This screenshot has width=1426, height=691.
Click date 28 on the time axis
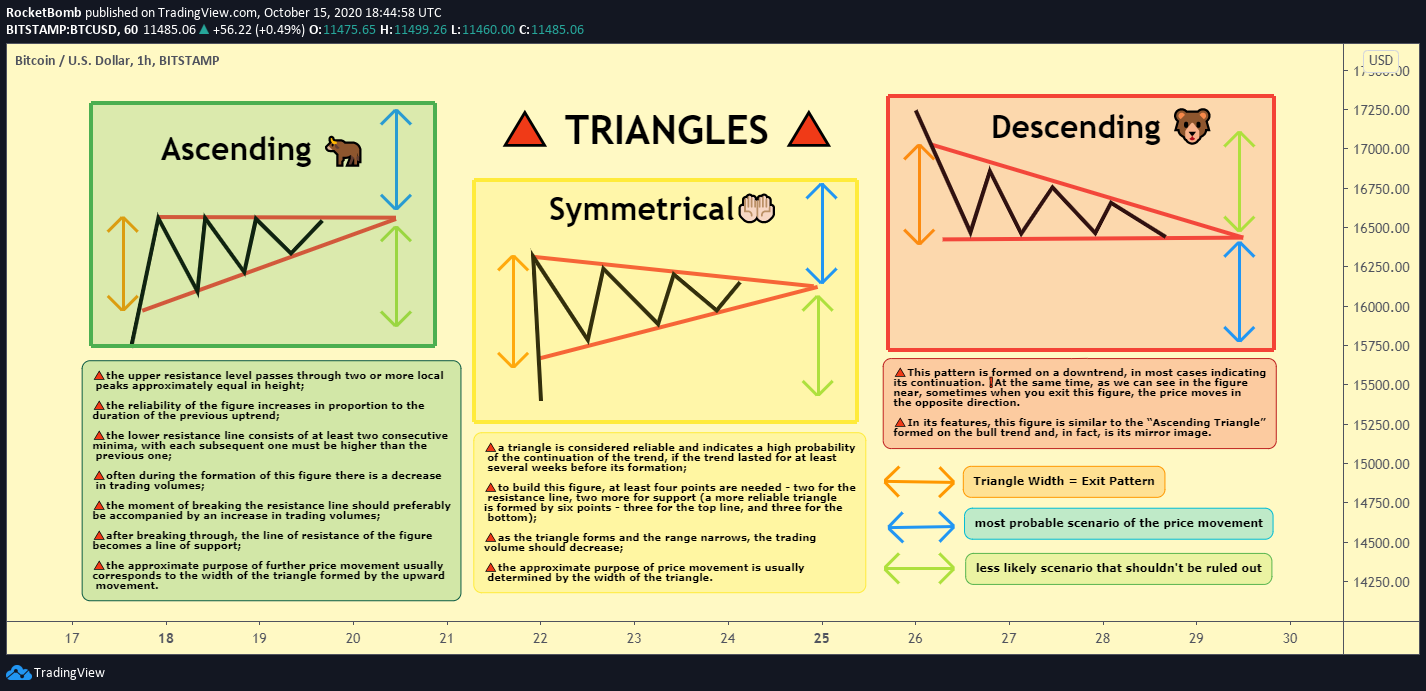coord(1103,638)
